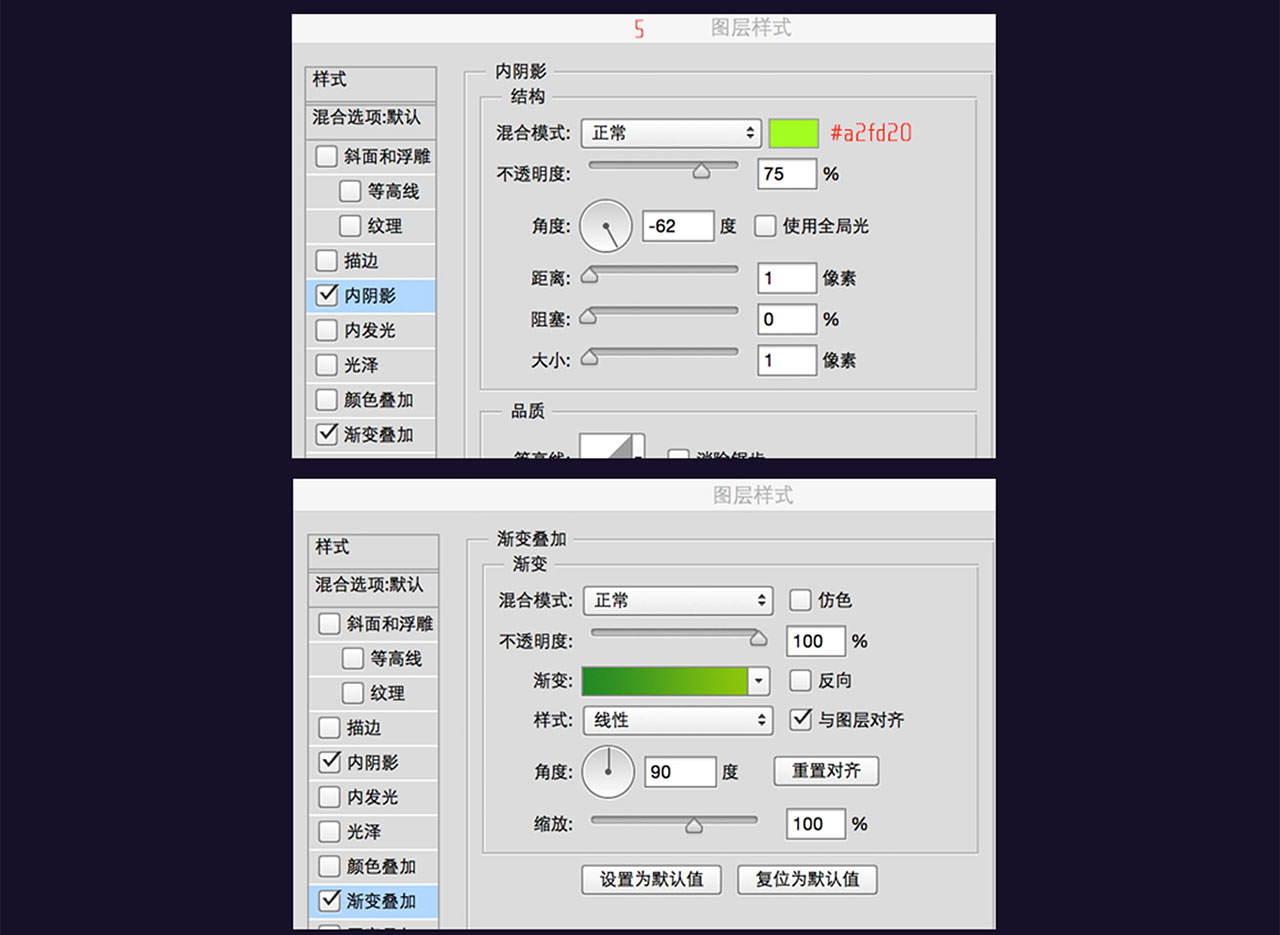This screenshot has width=1280, height=935.
Task: Open the gradient picker dropdown arrow
Action: point(759,682)
